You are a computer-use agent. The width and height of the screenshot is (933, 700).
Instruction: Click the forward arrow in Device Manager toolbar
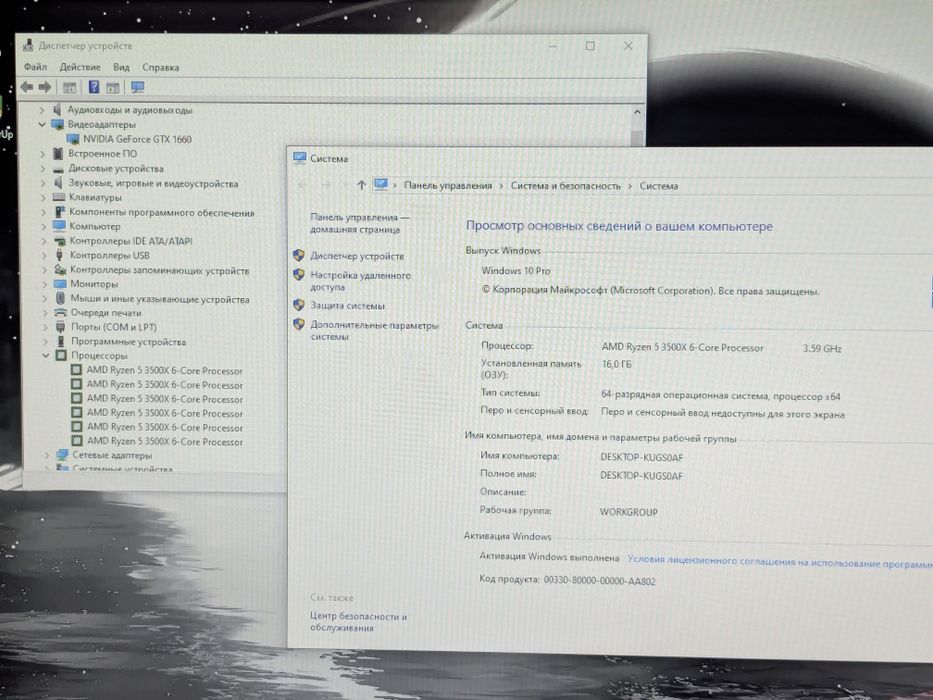tap(45, 87)
